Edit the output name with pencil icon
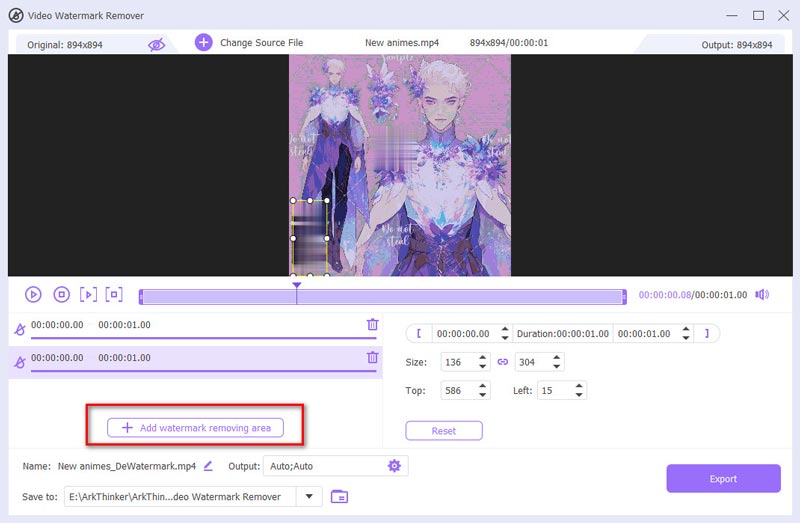800x523 pixels. [x=208, y=466]
